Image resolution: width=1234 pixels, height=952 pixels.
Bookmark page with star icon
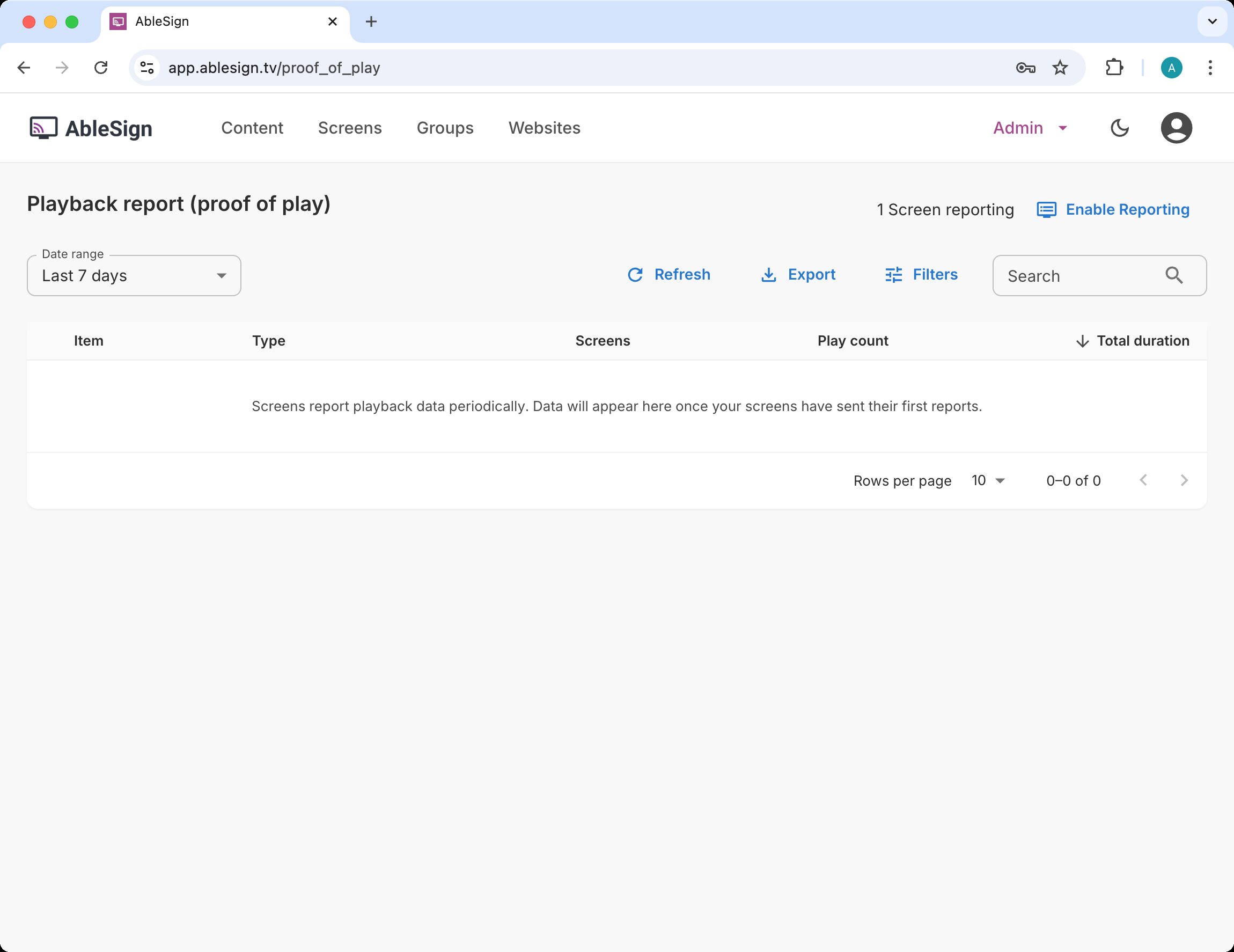tap(1060, 68)
